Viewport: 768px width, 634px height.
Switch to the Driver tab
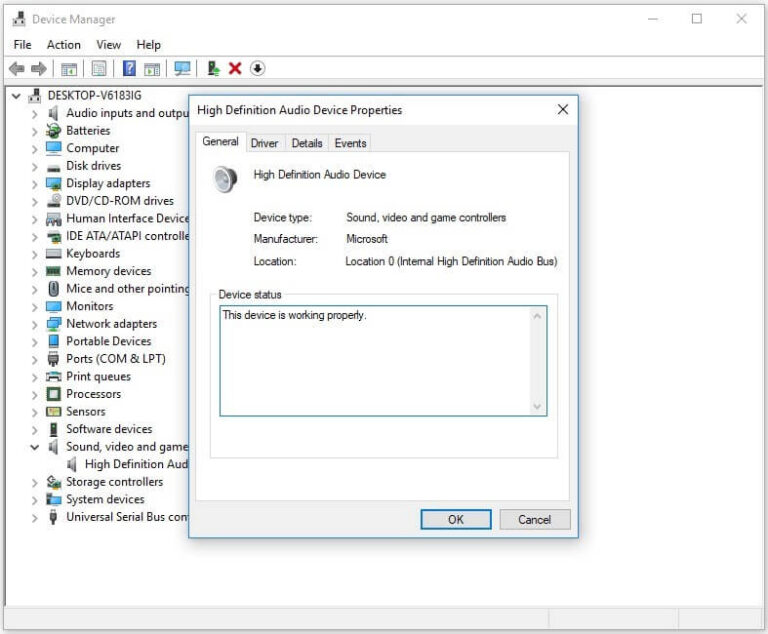(x=264, y=143)
